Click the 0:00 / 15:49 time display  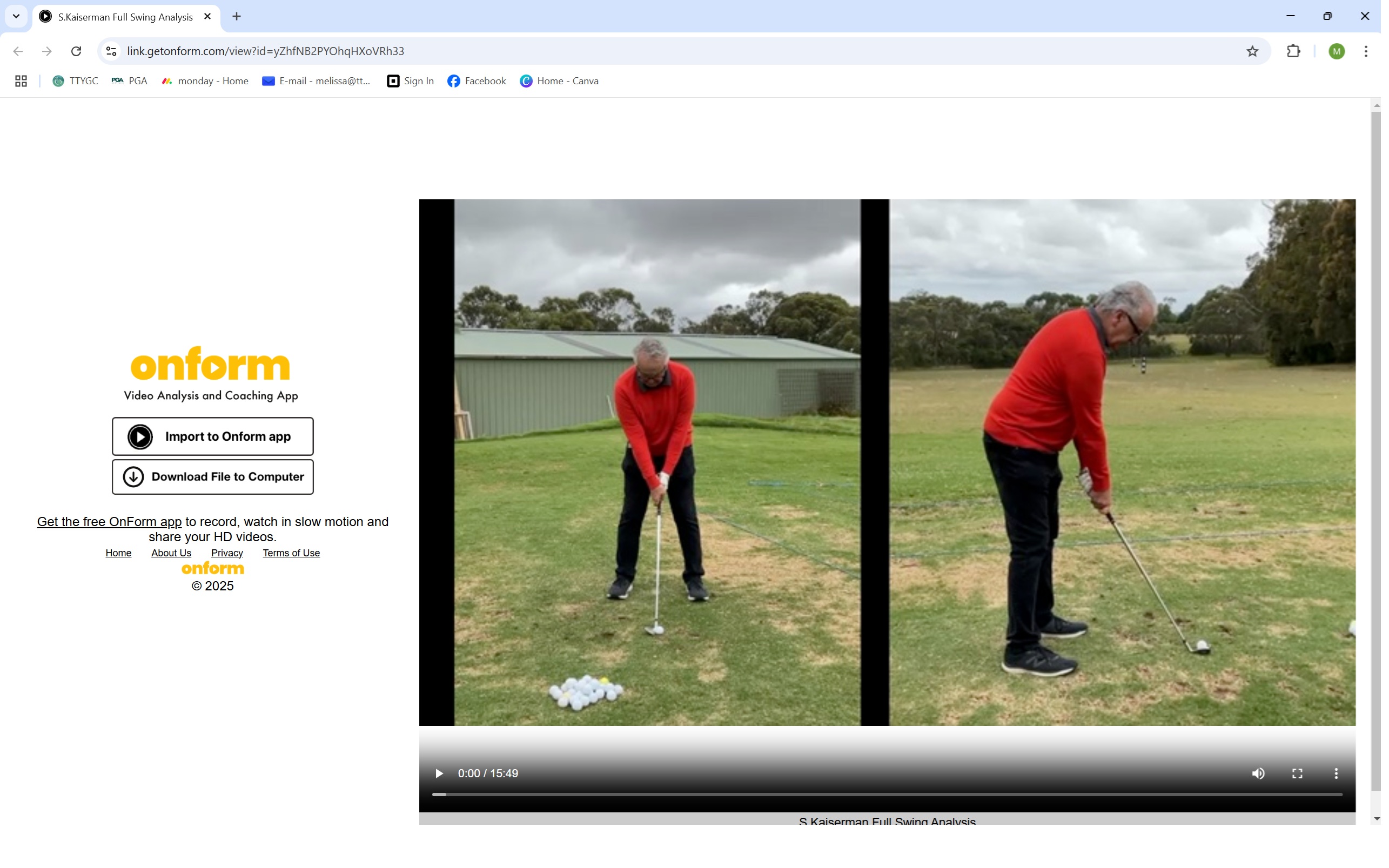click(487, 773)
